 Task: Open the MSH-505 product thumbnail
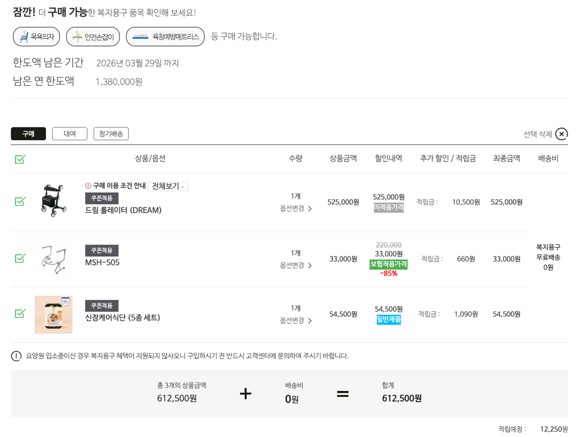pyautogui.click(x=54, y=259)
